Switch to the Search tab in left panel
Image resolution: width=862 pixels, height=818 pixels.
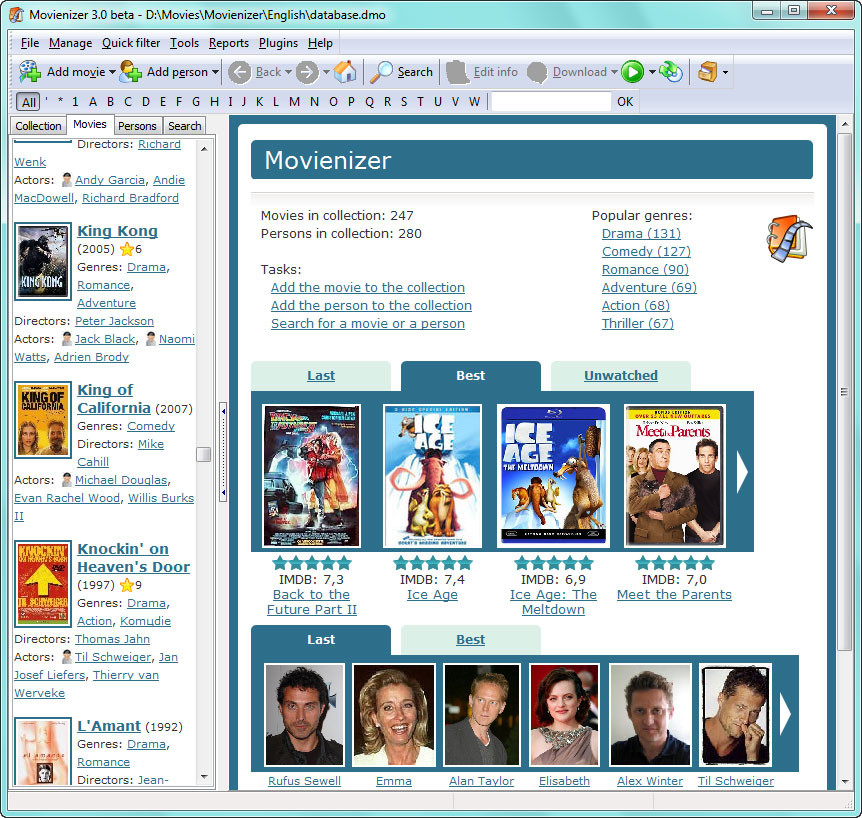pyautogui.click(x=185, y=126)
